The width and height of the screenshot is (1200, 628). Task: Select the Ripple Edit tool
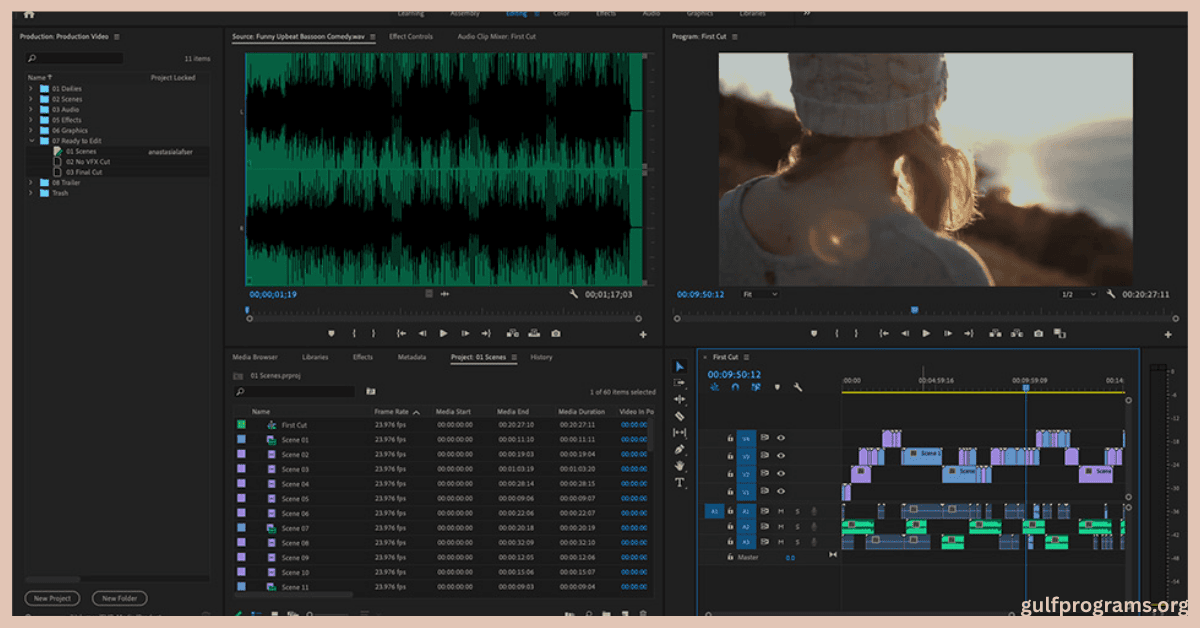680,399
